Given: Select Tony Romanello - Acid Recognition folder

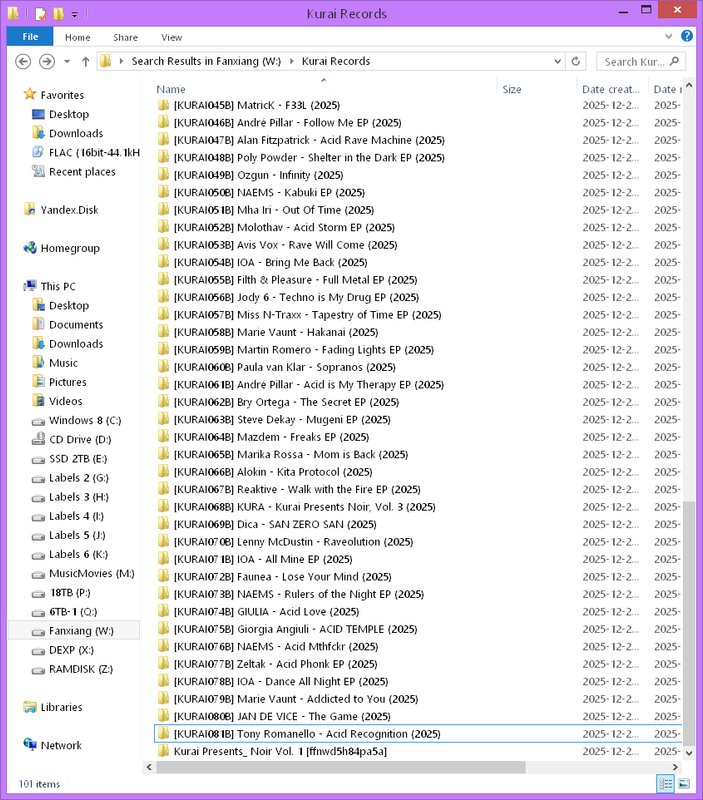Looking at the screenshot, I should [307, 734].
